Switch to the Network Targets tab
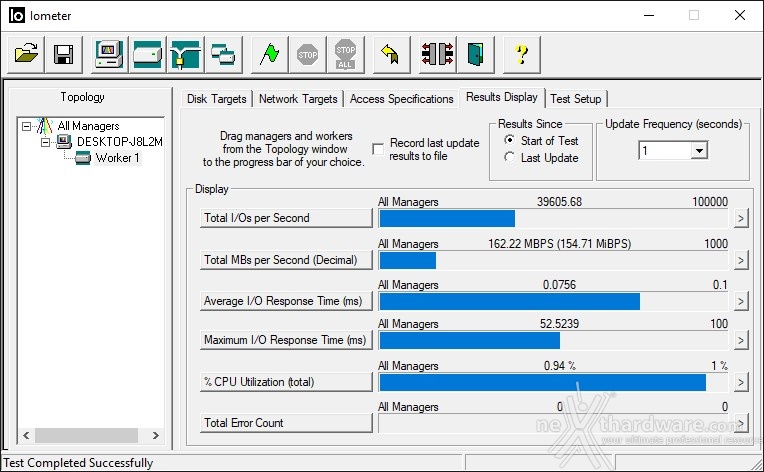Viewport: 764px width, 472px height. pyautogui.click(x=298, y=99)
